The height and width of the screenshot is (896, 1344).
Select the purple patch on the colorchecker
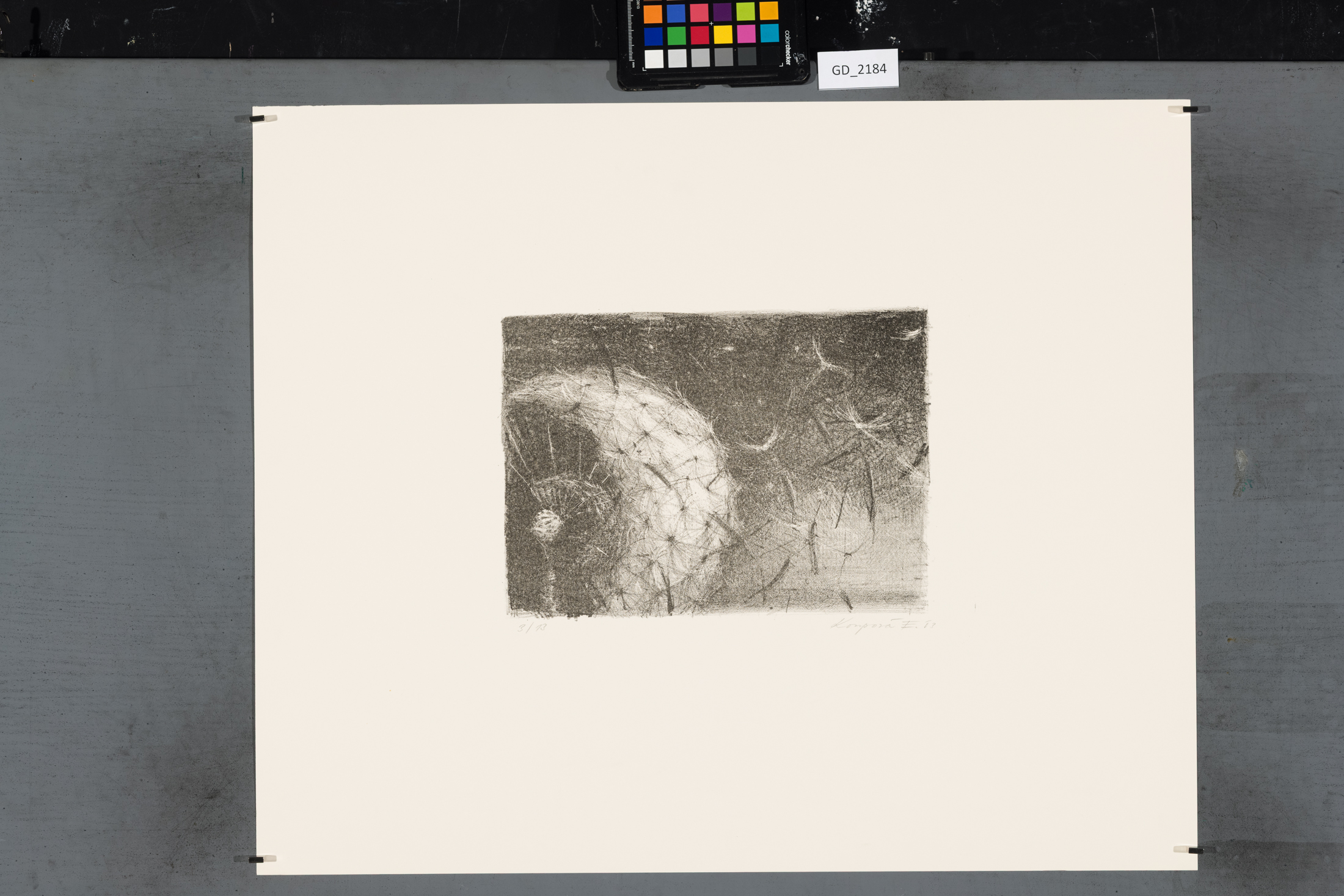[722, 12]
